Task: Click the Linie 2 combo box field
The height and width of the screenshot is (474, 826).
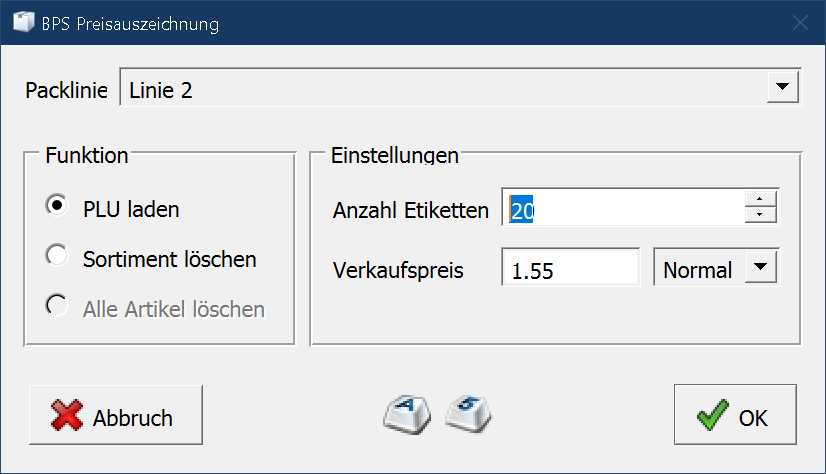Action: pyautogui.click(x=440, y=89)
